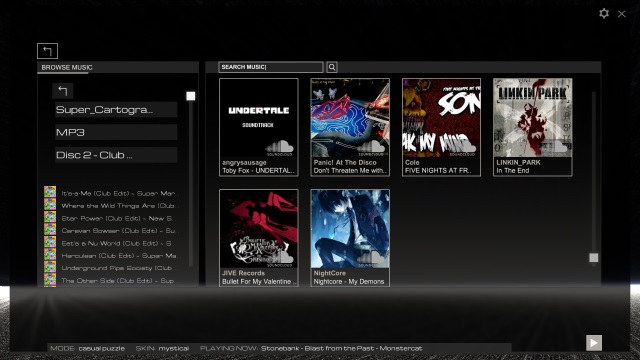The height and width of the screenshot is (360, 640).
Task: Click 'JIVE Records' uploader name
Action: (x=243, y=273)
